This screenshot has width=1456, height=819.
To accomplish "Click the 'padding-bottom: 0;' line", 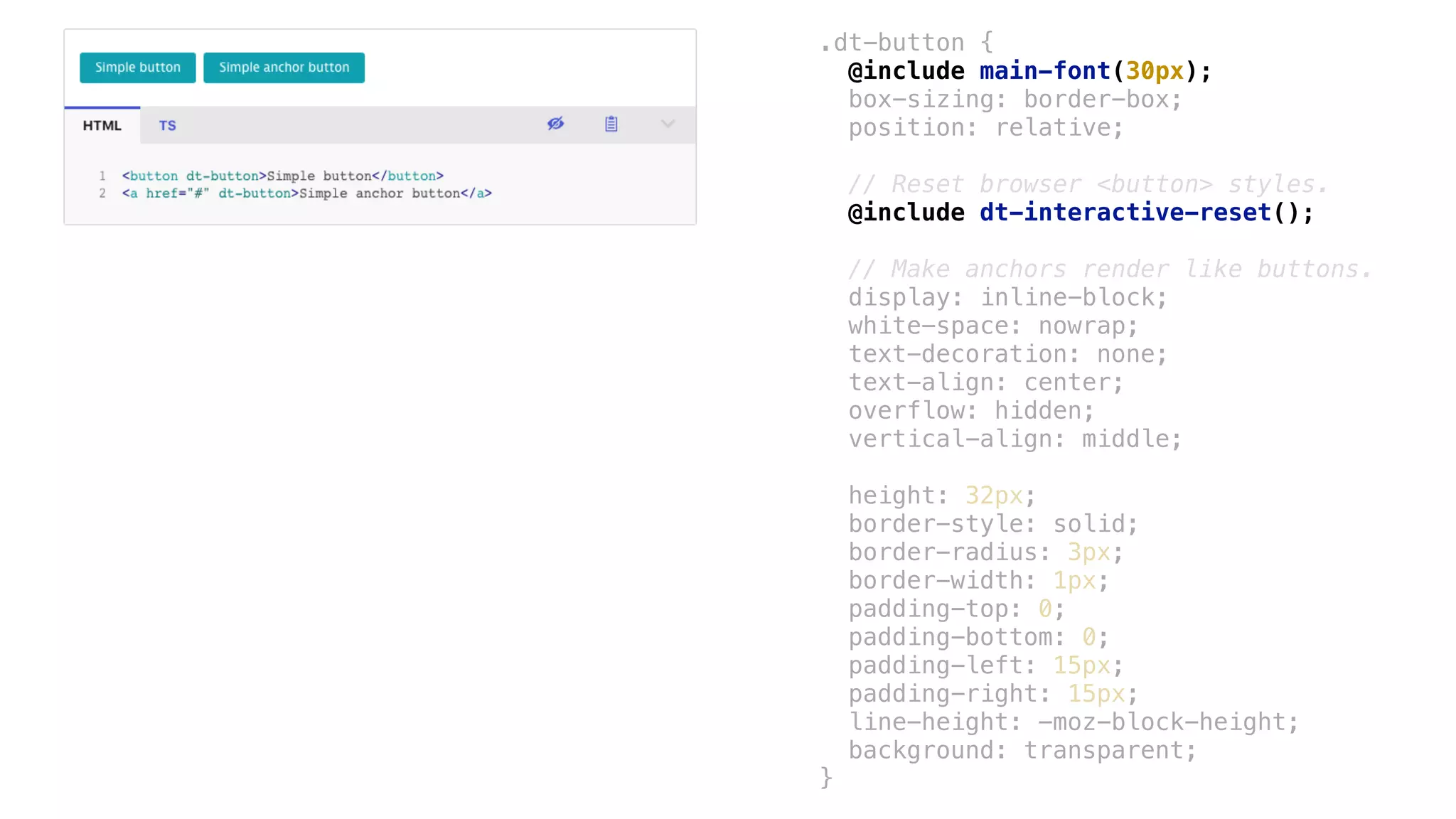I will coord(978,638).
